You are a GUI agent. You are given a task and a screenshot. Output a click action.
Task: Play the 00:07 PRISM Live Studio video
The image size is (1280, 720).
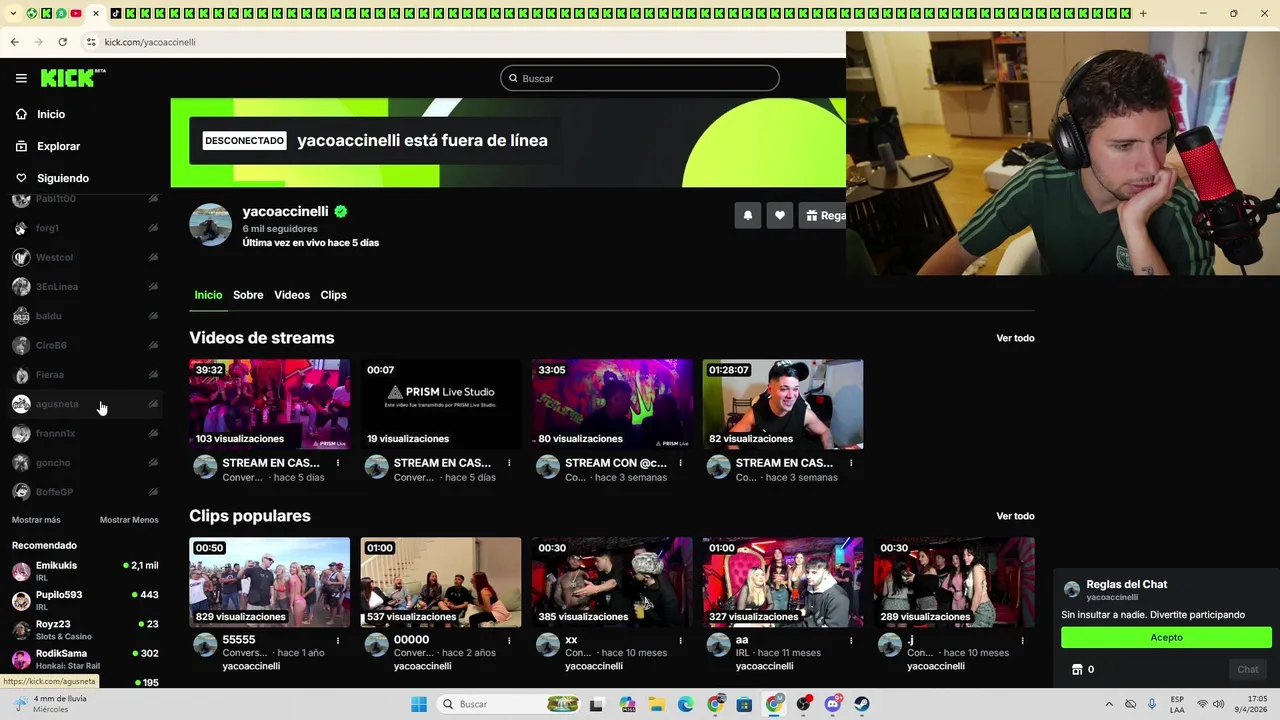click(441, 404)
